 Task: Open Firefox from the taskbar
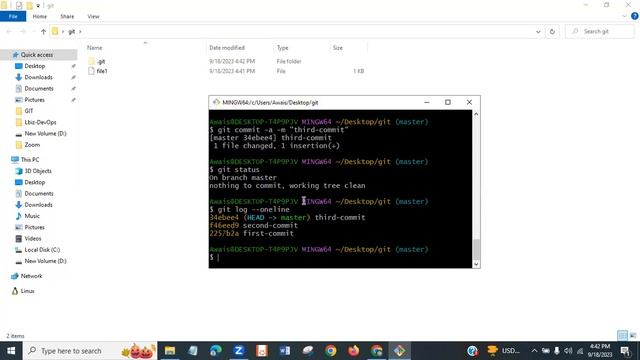(x=353, y=351)
